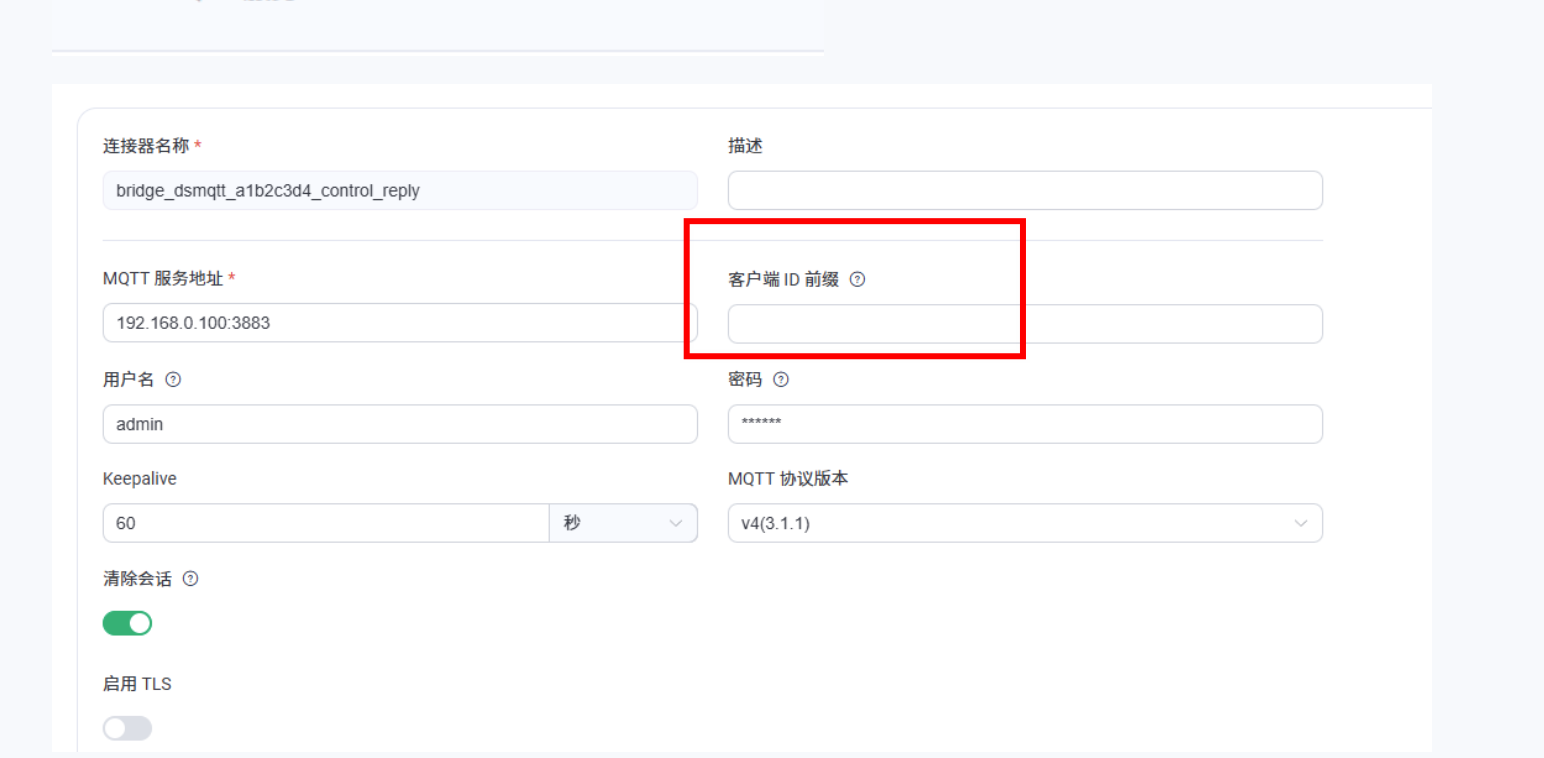
Task: Click the help icon next to 清除会话
Action: [190, 579]
